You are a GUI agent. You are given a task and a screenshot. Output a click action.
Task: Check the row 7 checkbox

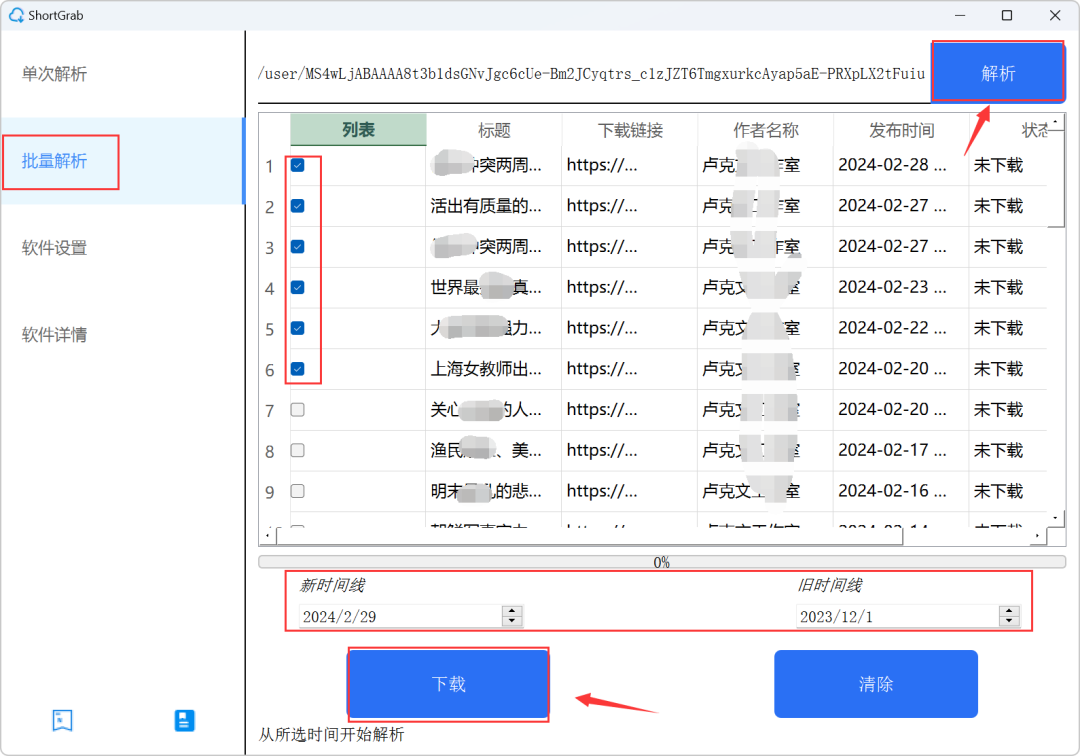click(x=298, y=410)
